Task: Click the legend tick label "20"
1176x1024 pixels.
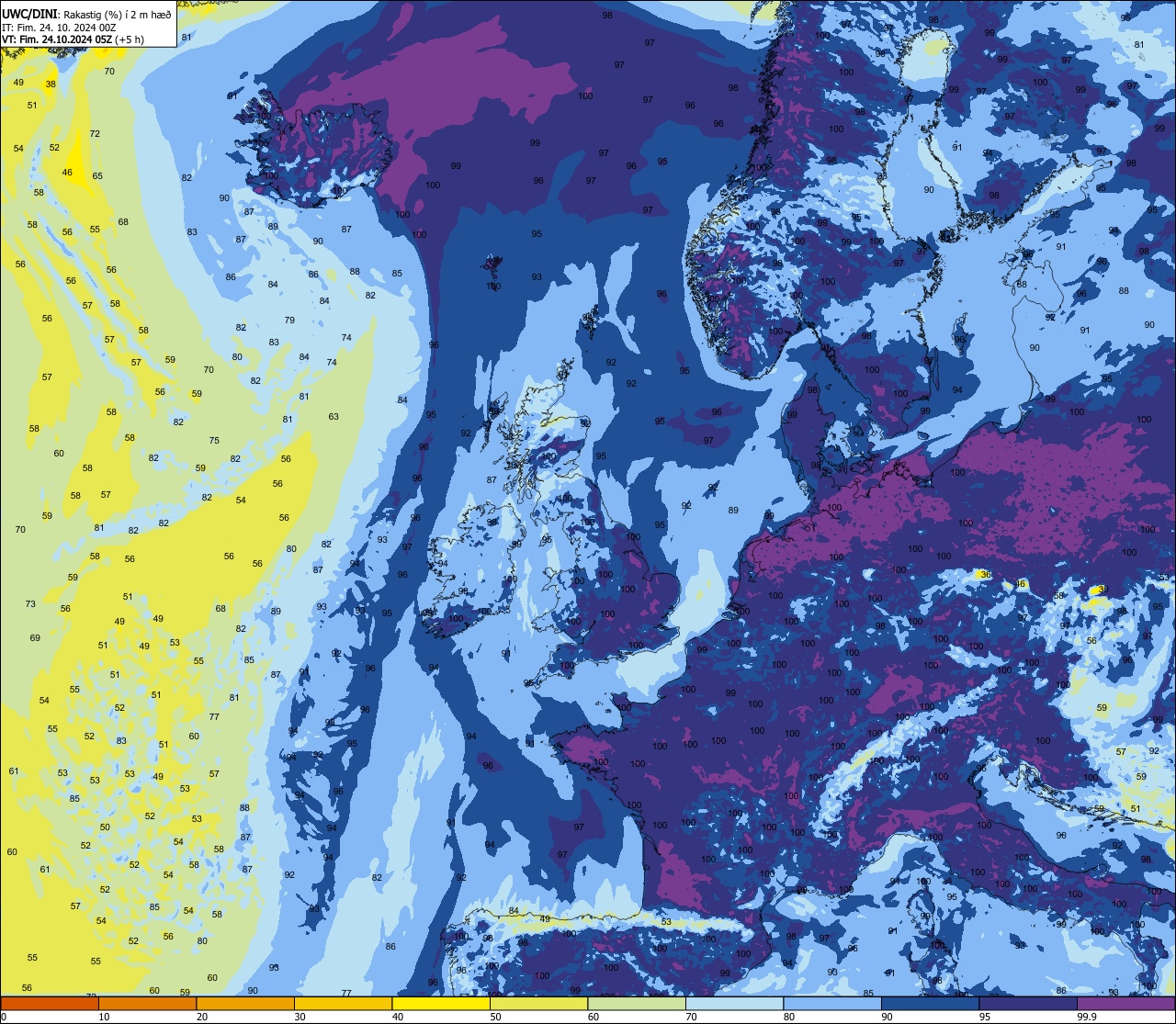Action: point(202,1017)
